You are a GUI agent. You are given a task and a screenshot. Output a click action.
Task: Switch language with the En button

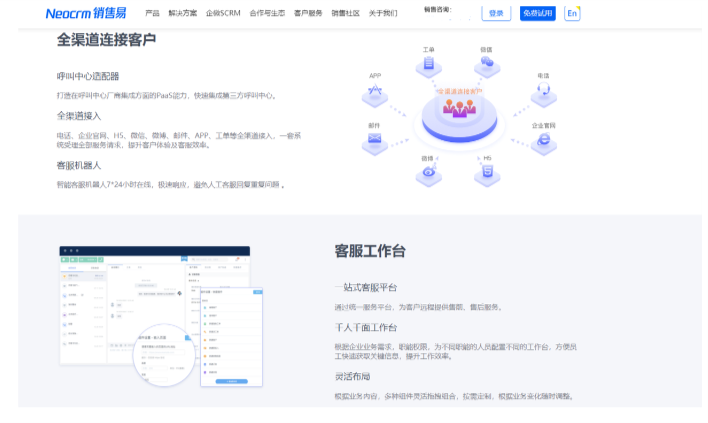click(x=572, y=13)
